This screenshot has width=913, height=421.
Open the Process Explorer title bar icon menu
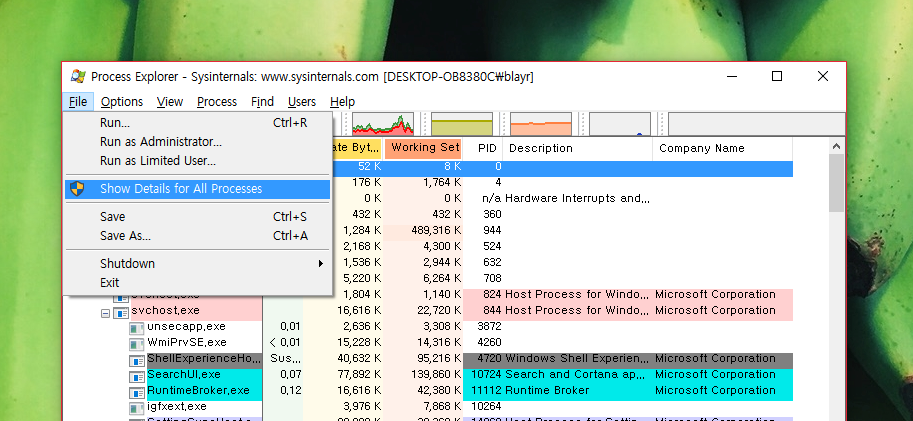pyautogui.click(x=78, y=76)
